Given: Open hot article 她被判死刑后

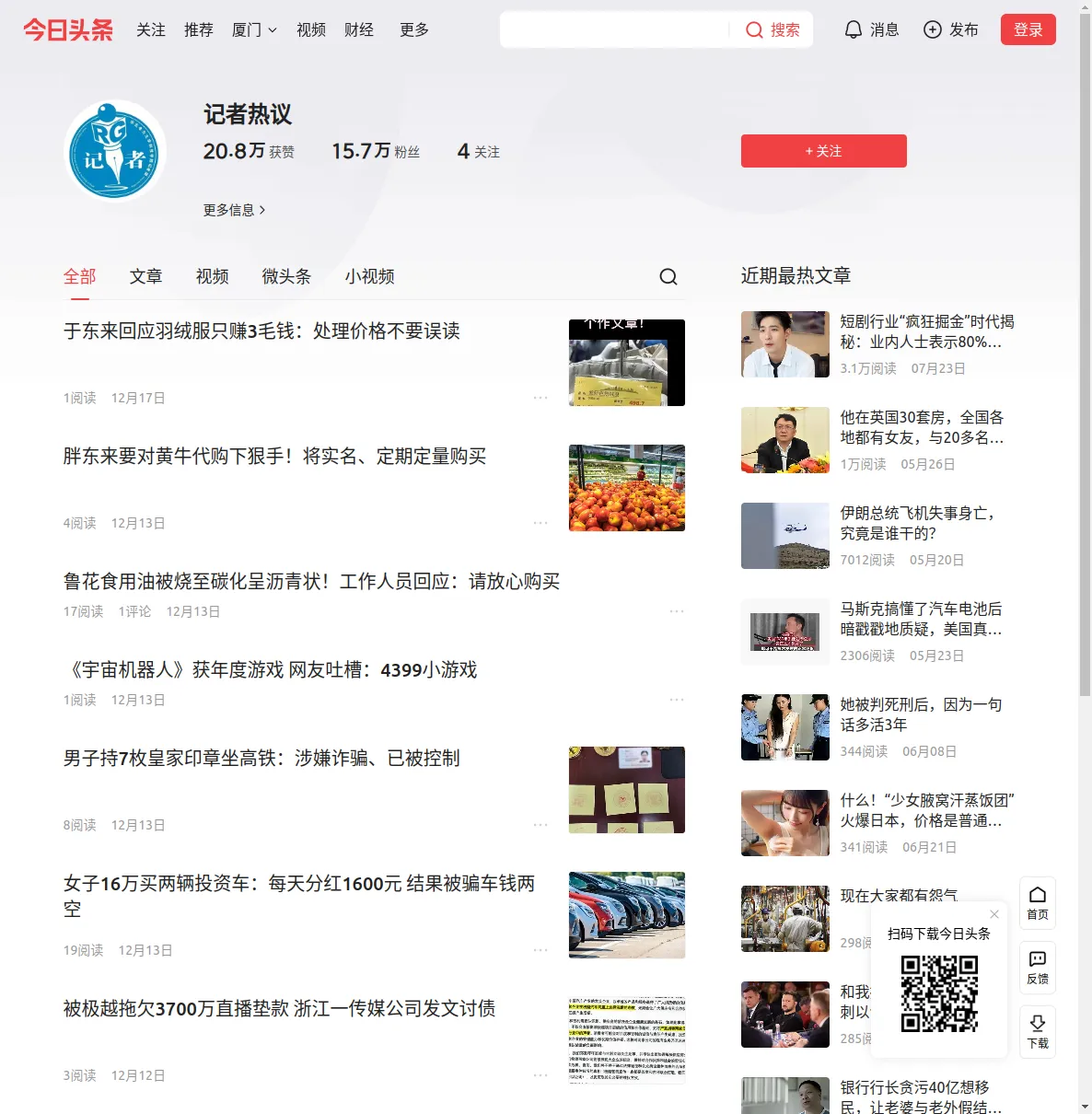Looking at the screenshot, I should coord(922,714).
